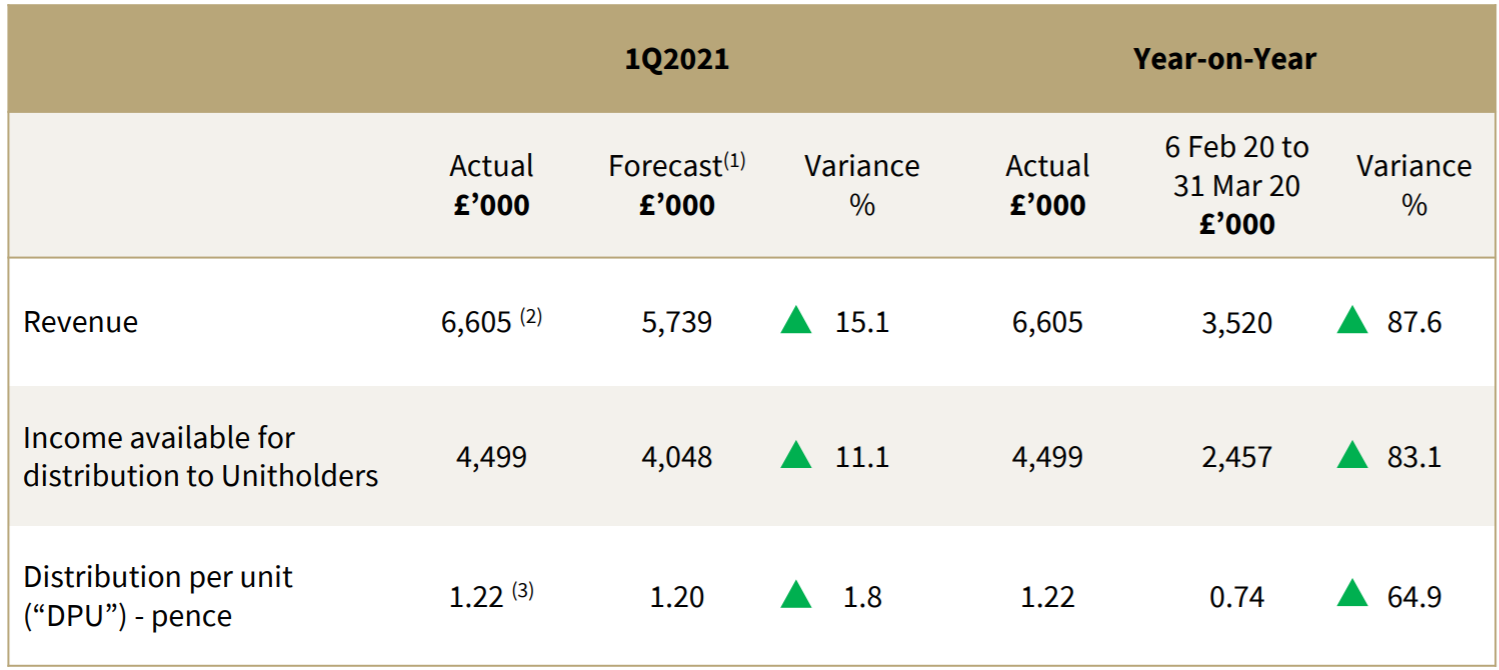Click the prior-period revenue value 3,520

pyautogui.click(x=1237, y=323)
